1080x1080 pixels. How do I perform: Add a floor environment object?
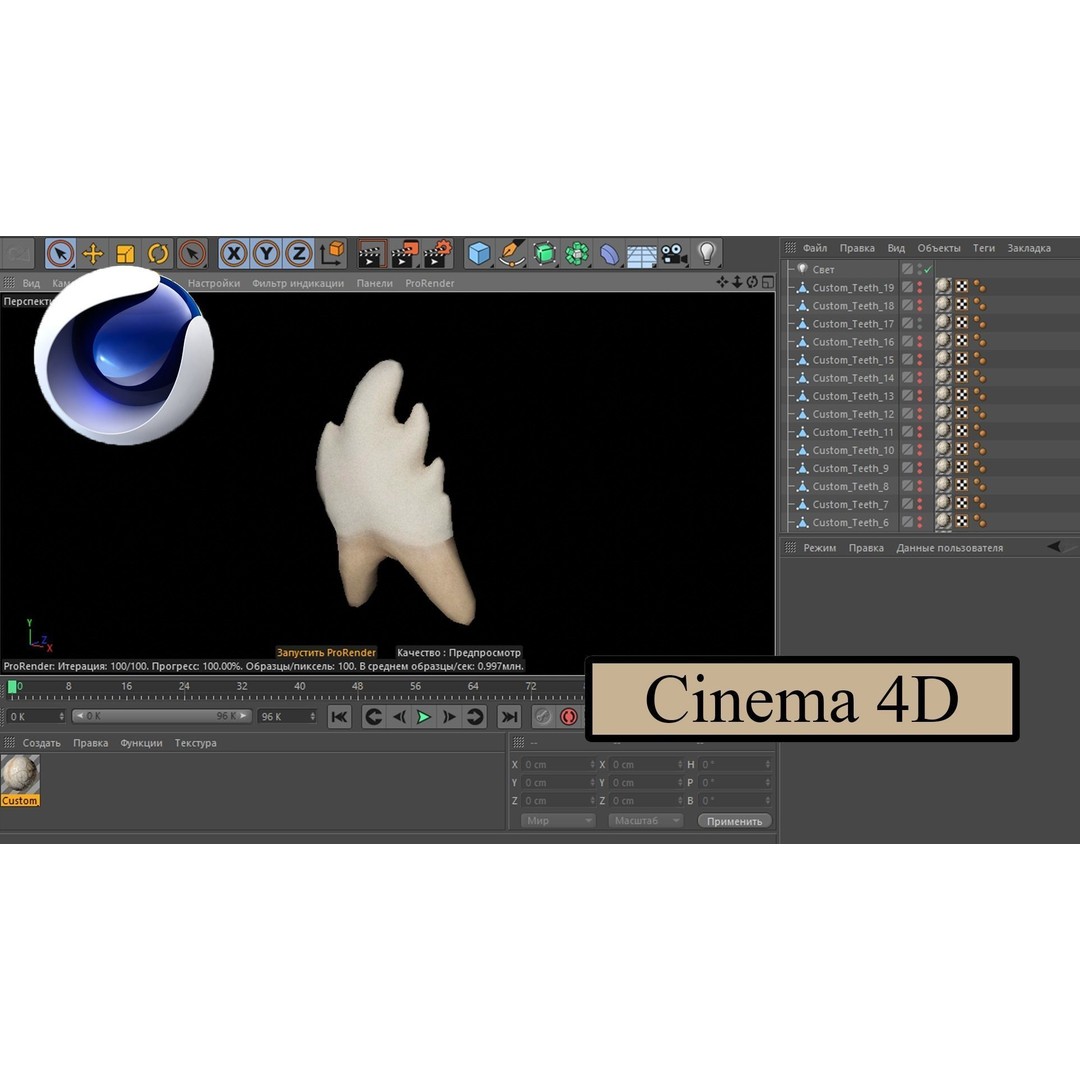click(x=642, y=256)
